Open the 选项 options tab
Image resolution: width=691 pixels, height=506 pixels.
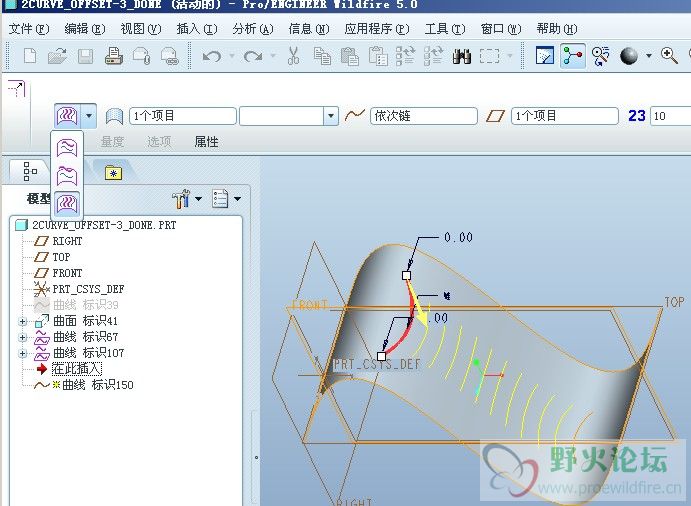(x=159, y=141)
